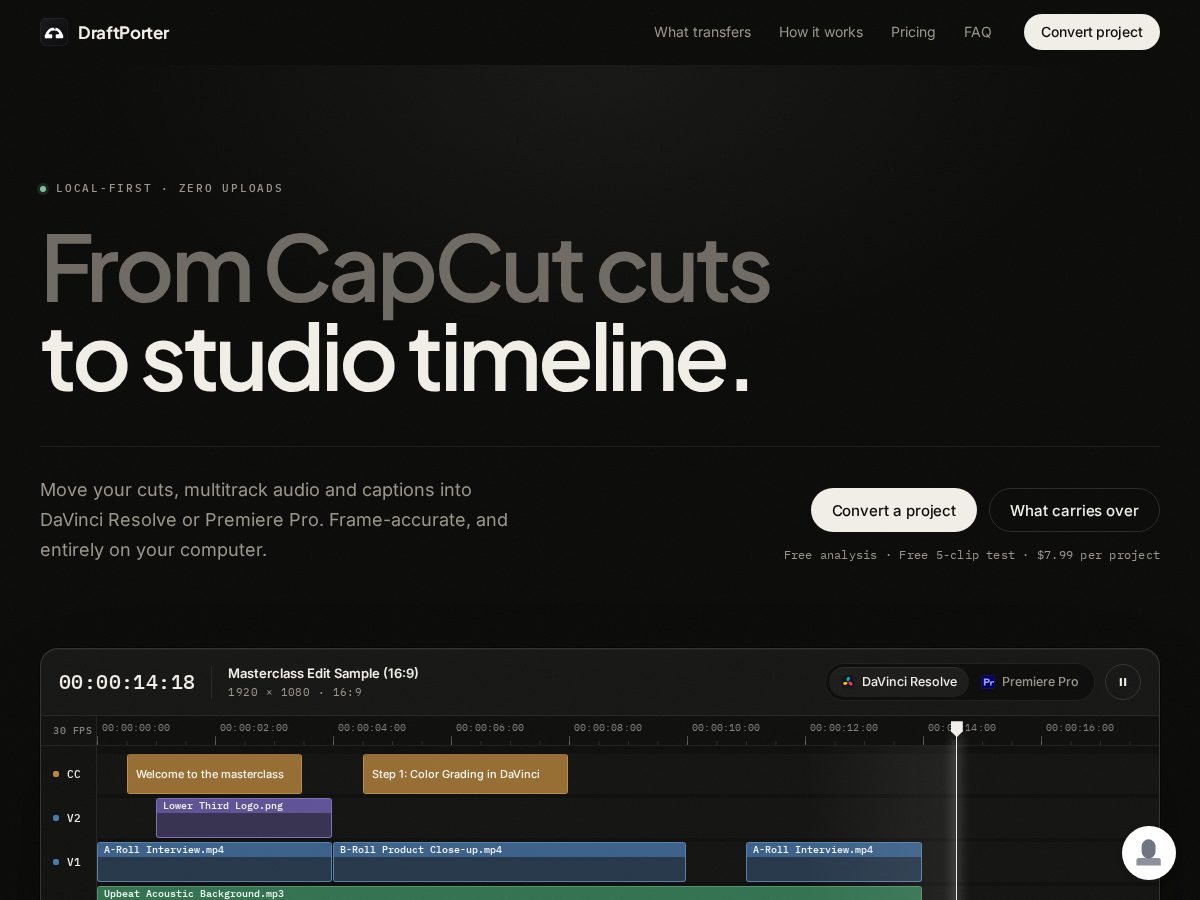Click the Convert a project hero button
The width and height of the screenshot is (1200, 900).
894,510
